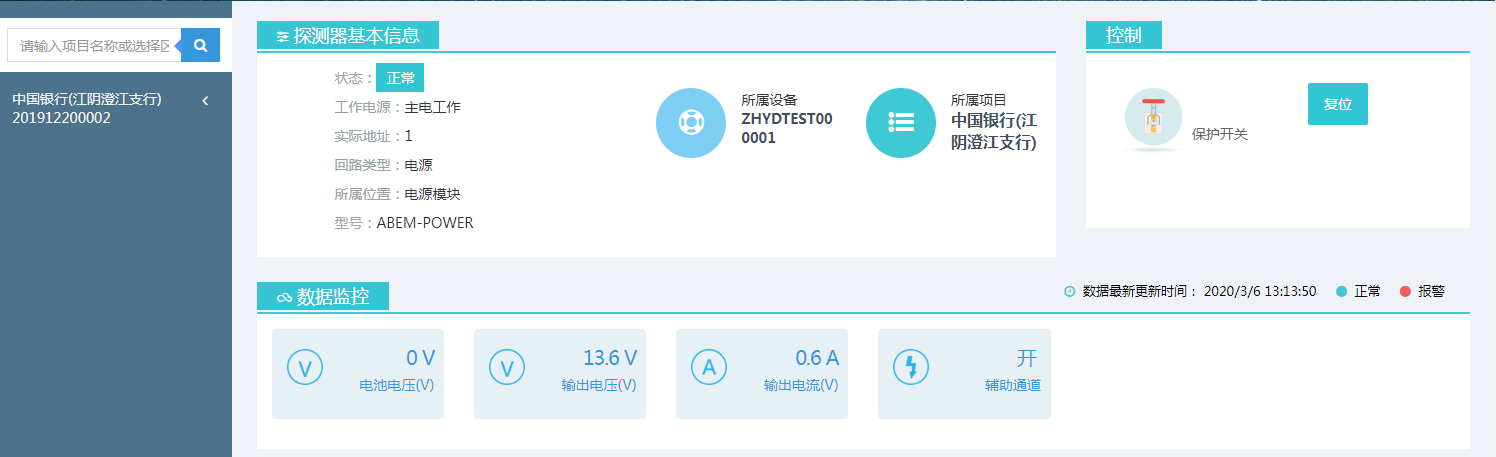Click the 所属设备 lifebuoy circle icon
Screen dimensions: 1496x457
click(690, 123)
